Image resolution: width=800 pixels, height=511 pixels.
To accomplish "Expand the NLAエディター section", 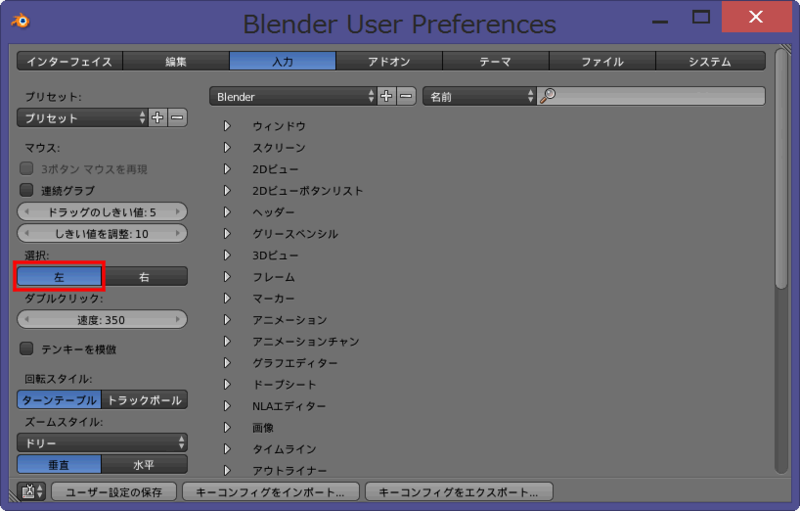I will pos(227,406).
